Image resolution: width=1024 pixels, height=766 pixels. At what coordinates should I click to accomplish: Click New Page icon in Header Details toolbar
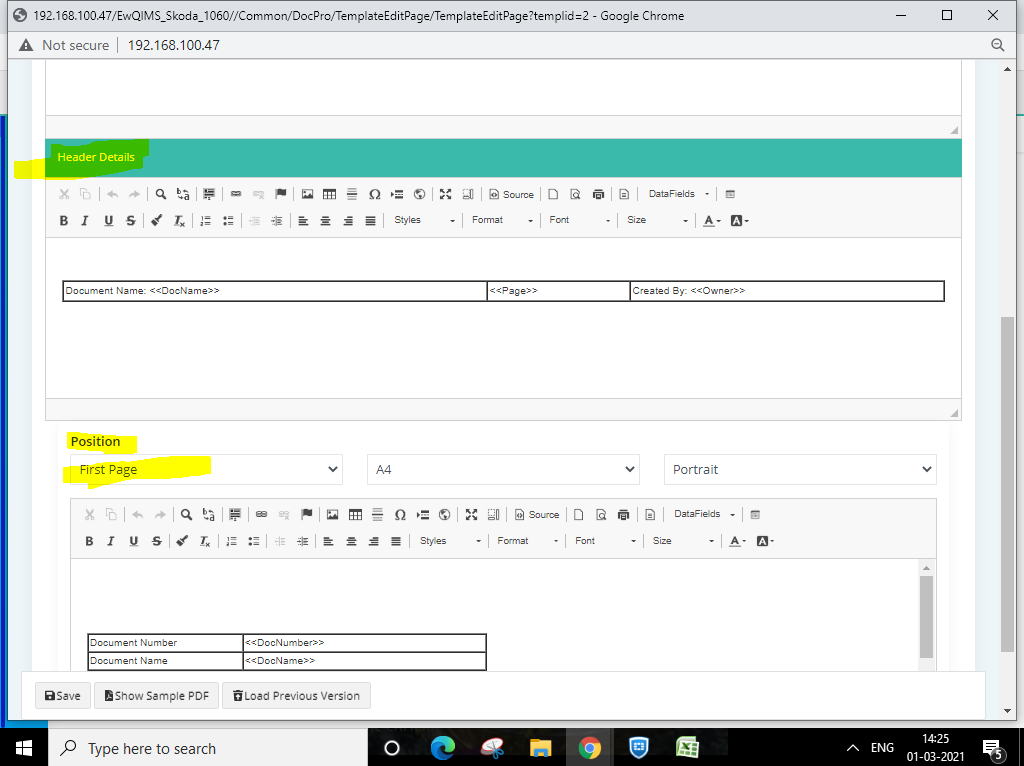pyautogui.click(x=553, y=194)
